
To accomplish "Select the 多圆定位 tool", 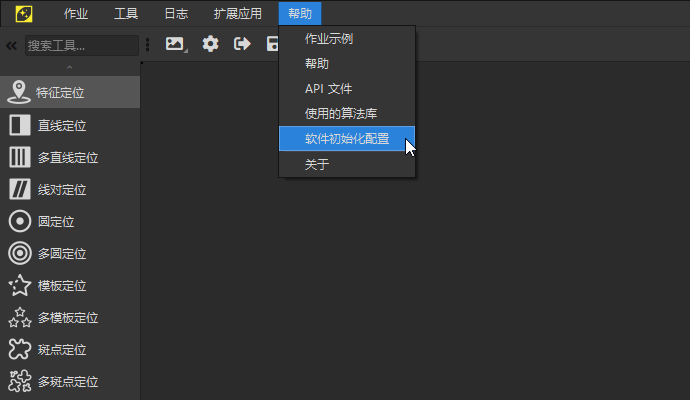I will click(60, 253).
